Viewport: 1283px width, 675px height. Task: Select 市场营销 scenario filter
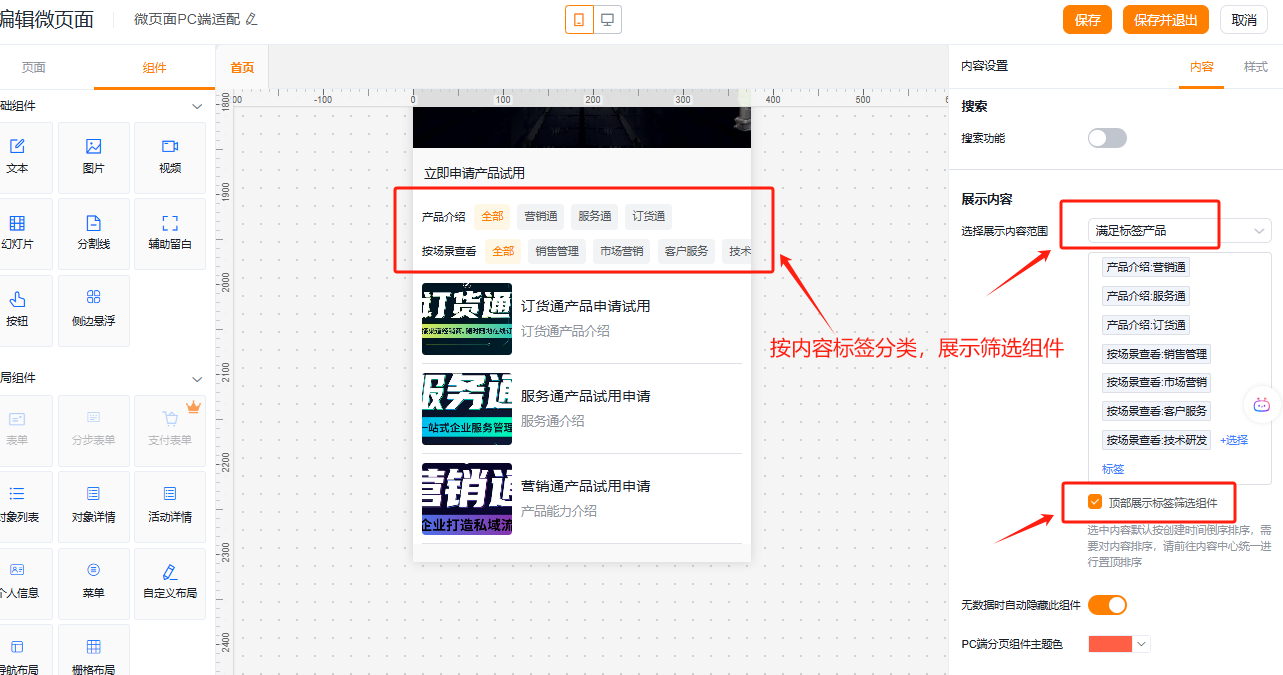tap(622, 251)
